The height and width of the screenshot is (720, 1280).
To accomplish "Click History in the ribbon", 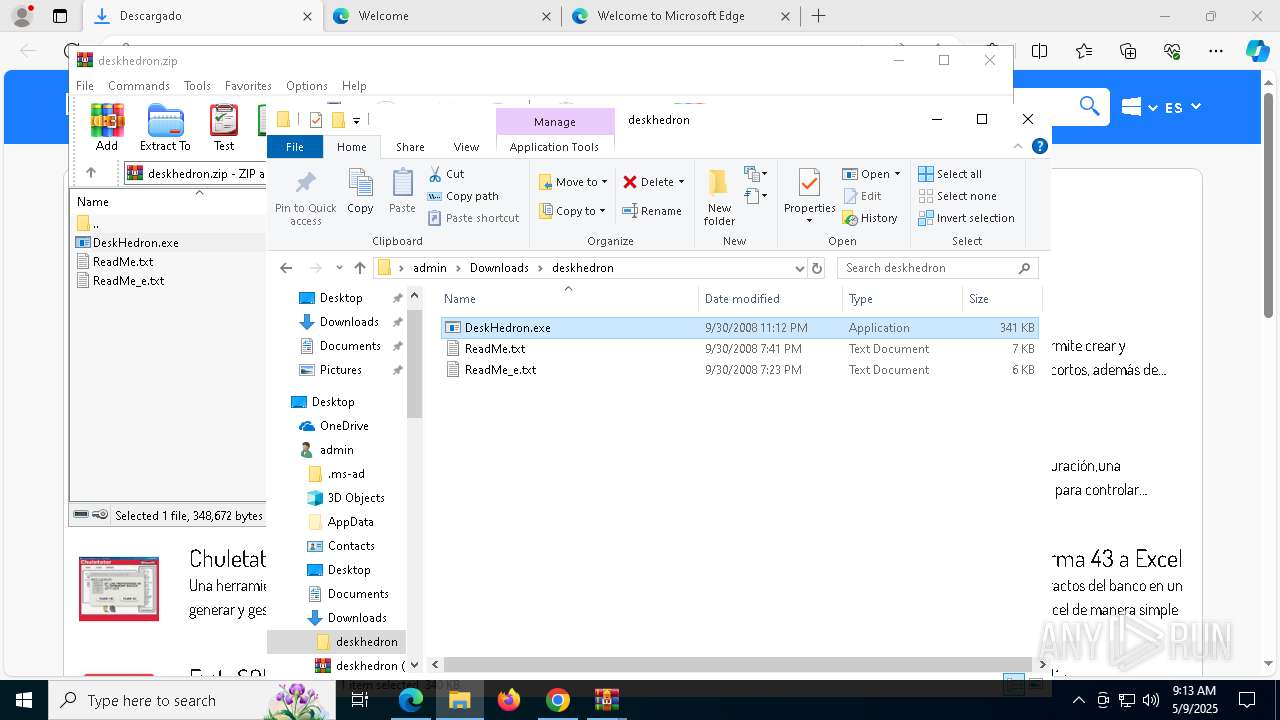I will tap(870, 218).
